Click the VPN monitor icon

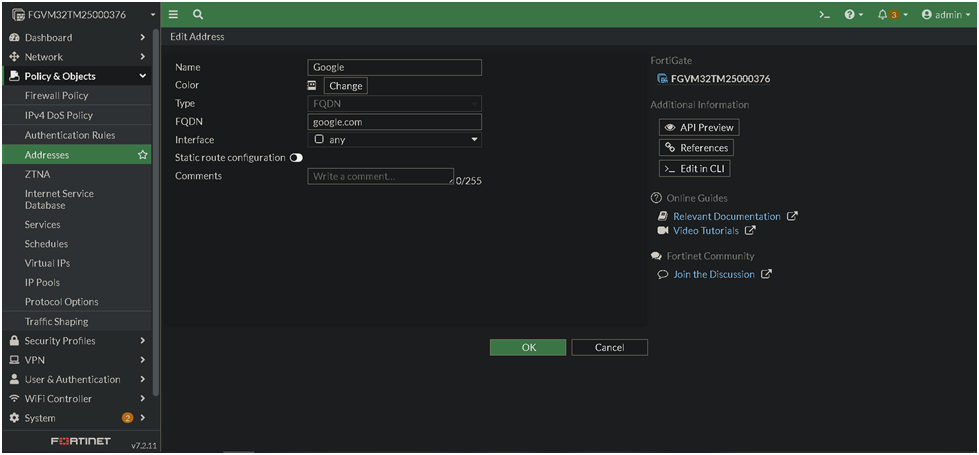click(x=14, y=360)
